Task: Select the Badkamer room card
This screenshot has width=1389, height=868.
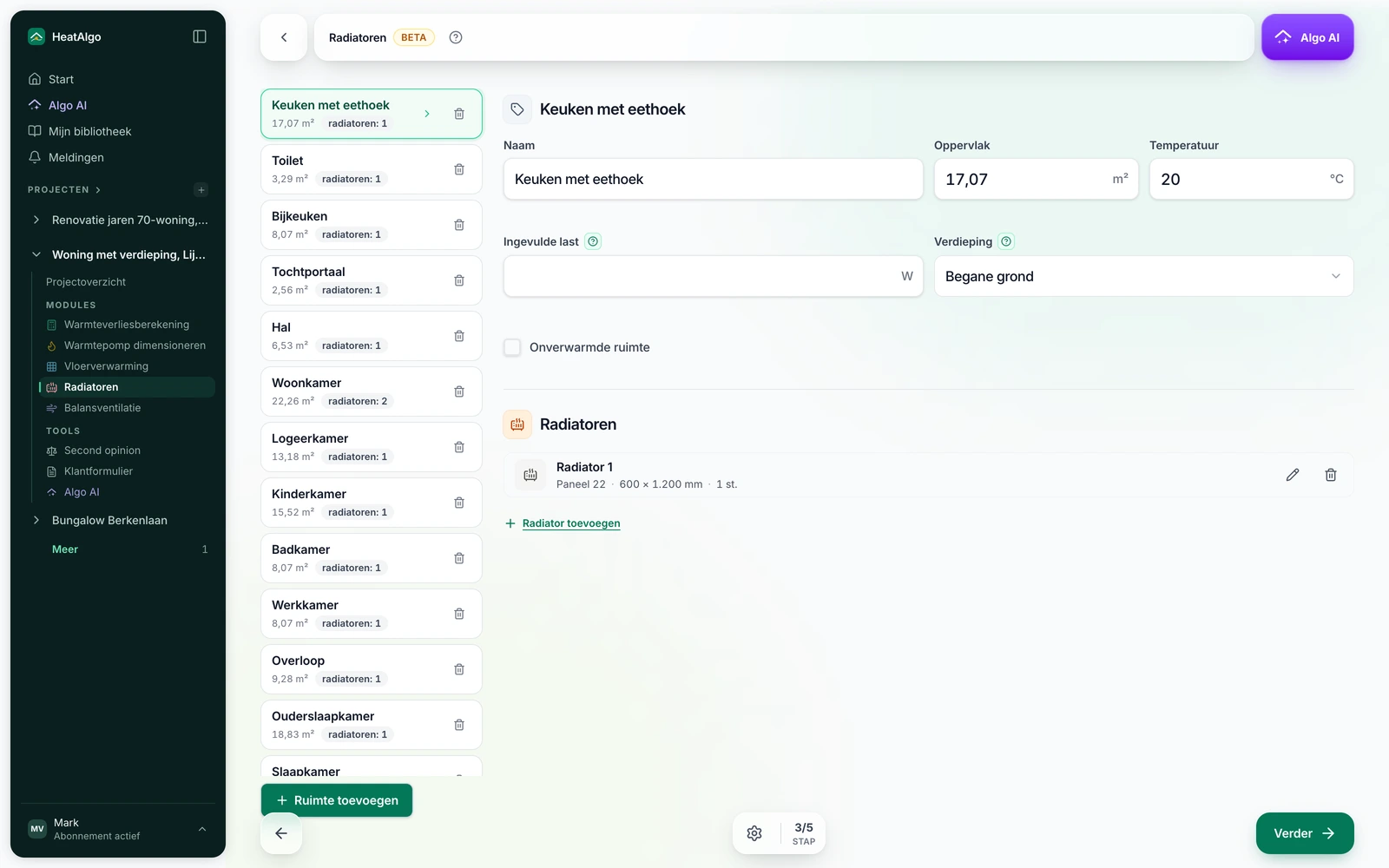Action: point(372,558)
